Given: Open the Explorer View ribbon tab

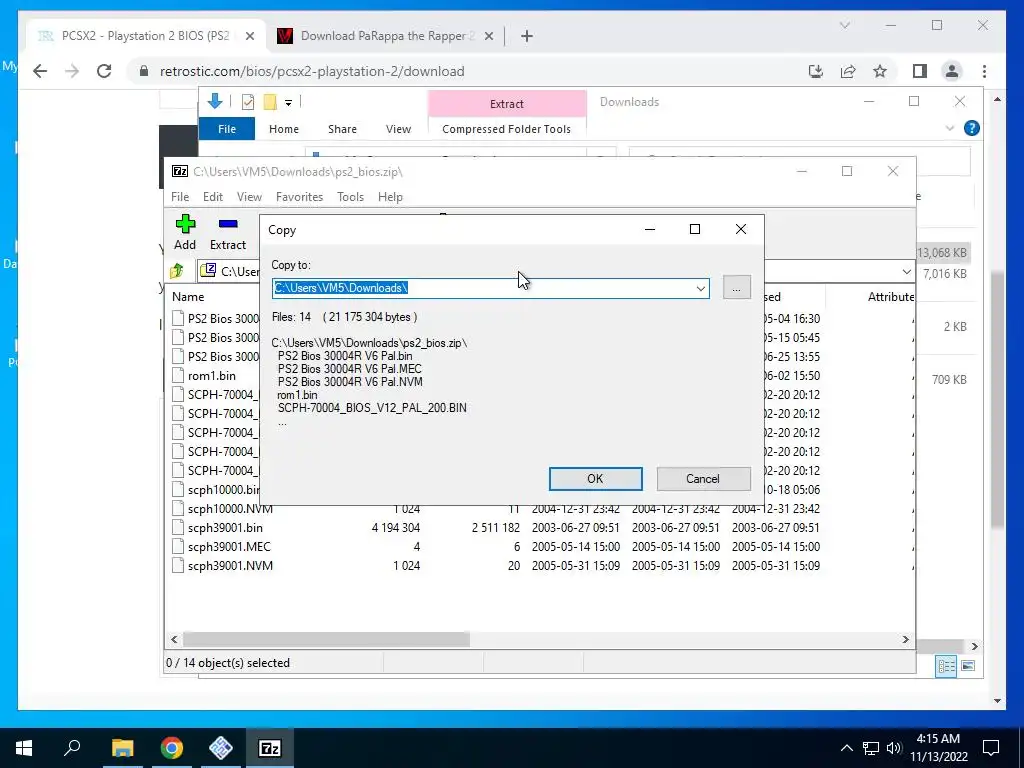Looking at the screenshot, I should (x=398, y=129).
